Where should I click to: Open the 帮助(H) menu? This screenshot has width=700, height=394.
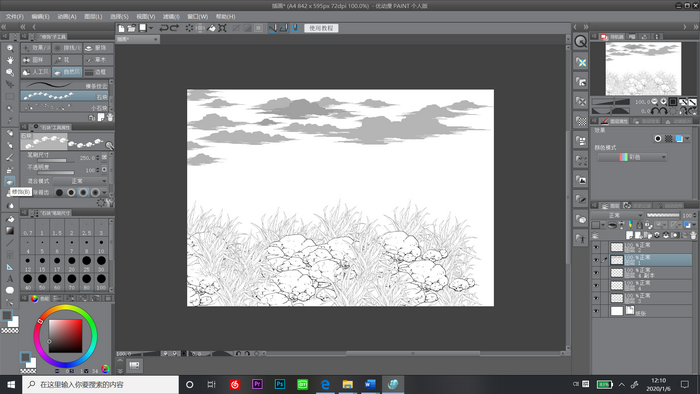point(225,17)
